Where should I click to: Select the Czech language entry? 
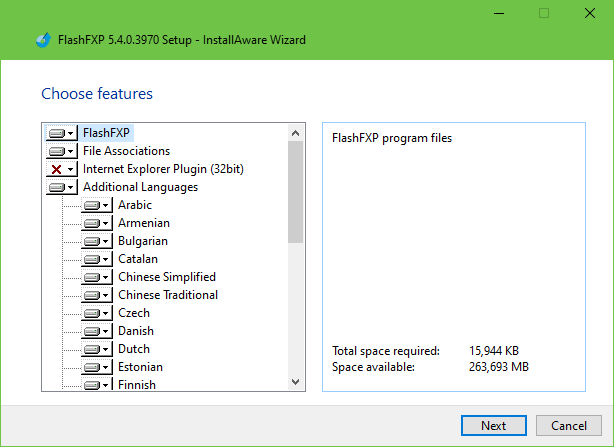click(134, 313)
